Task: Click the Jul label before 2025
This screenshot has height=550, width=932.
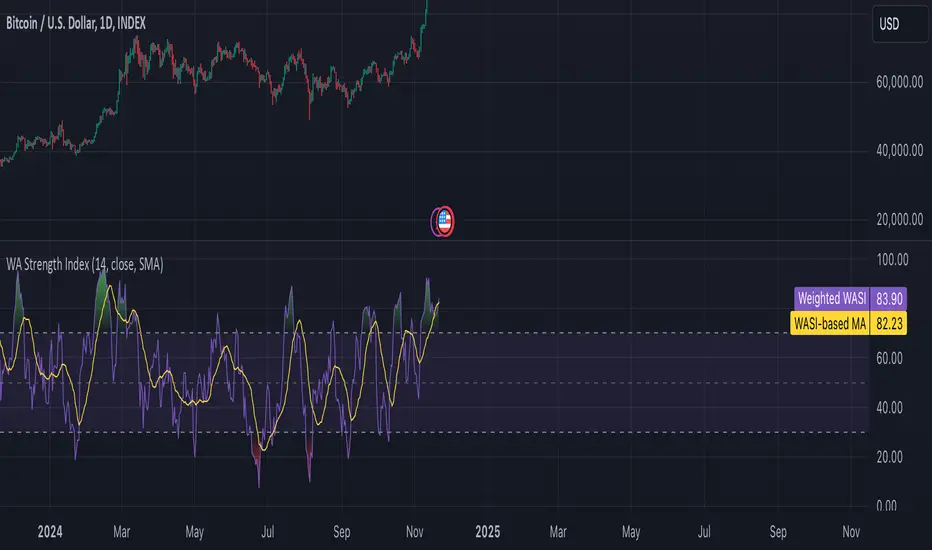Action: pos(267,532)
